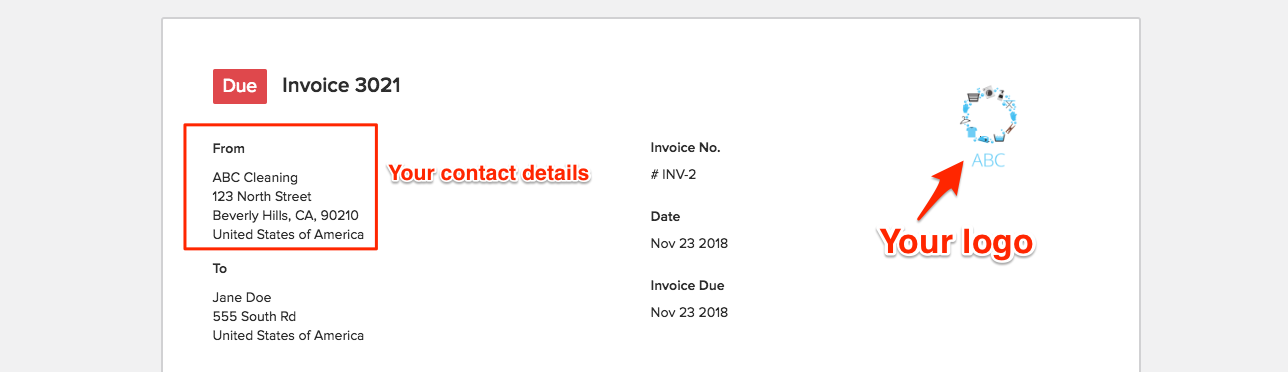Click United States of America under From
Screen dimensions: 1288x372
[x=288, y=235]
